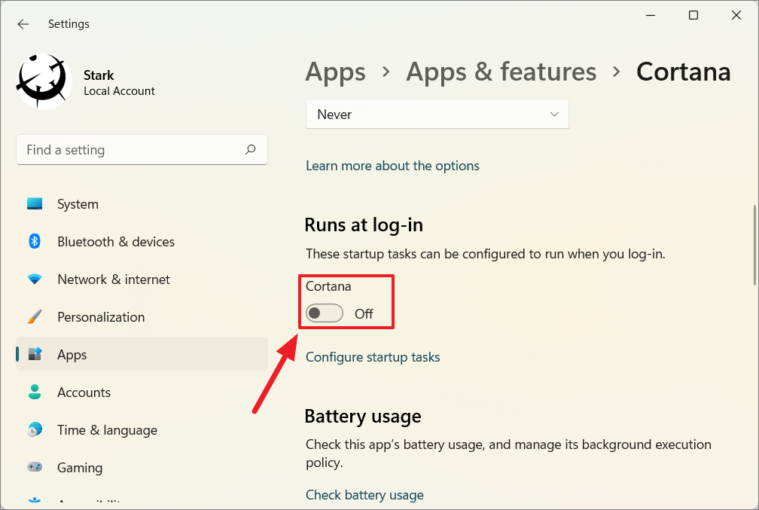
Task: Click the Gaming controller icon
Action: click(x=34, y=467)
